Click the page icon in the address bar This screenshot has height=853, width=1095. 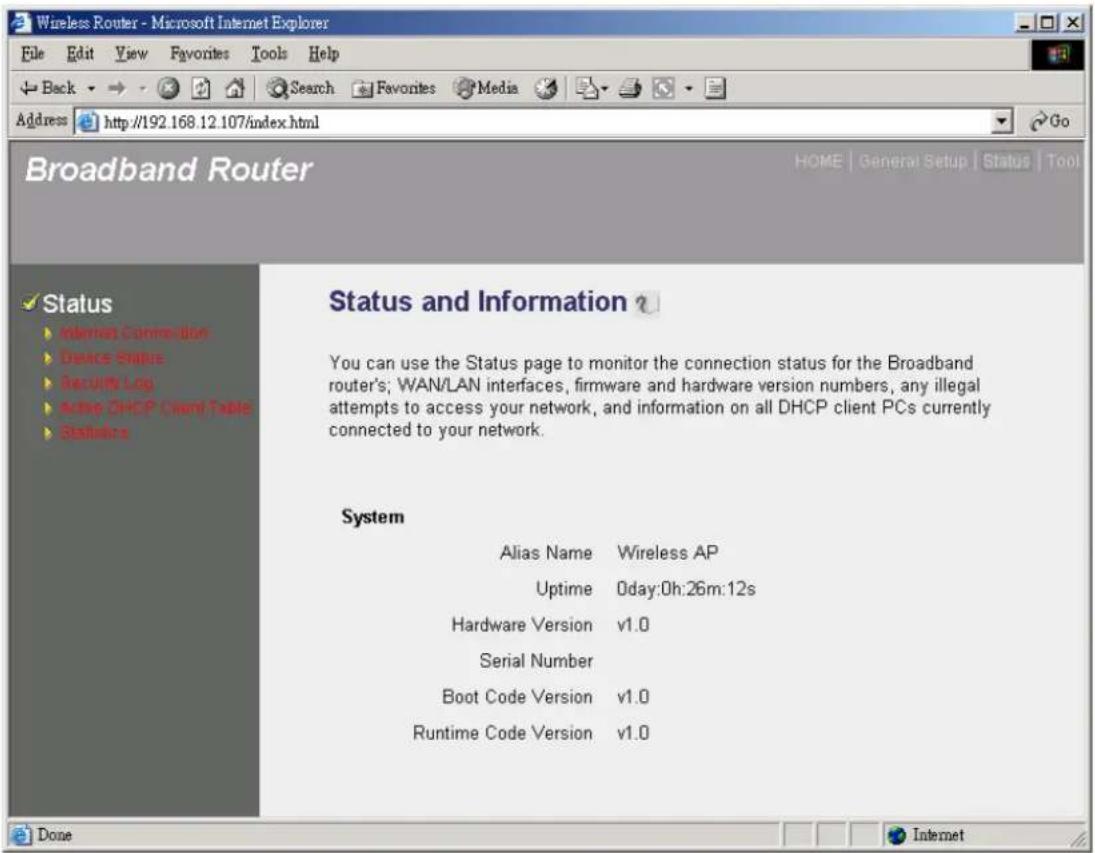point(87,122)
